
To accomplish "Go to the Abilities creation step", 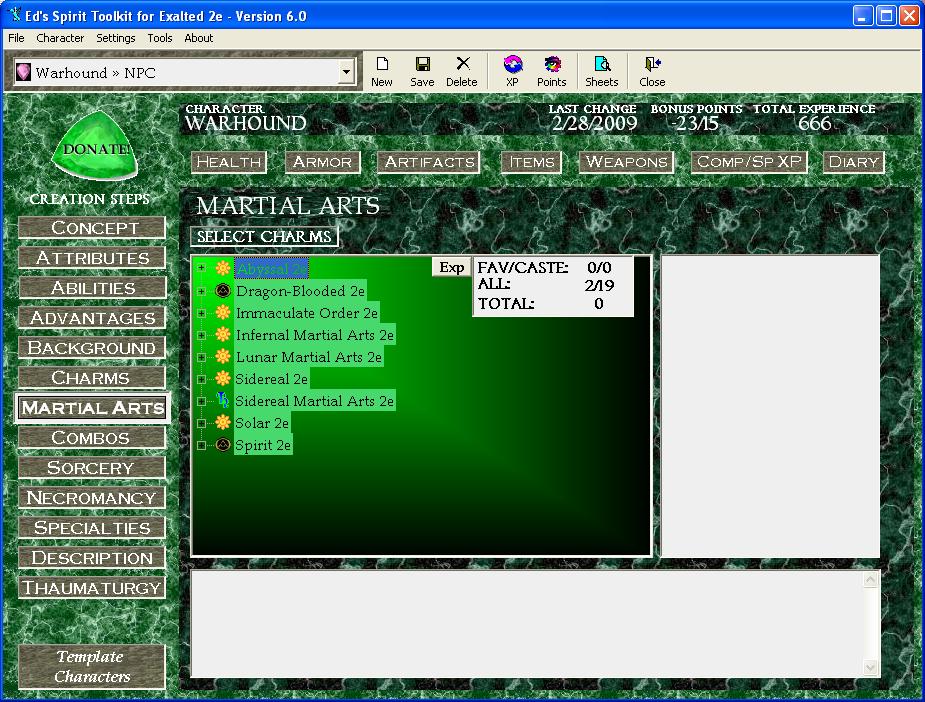I will [92, 288].
